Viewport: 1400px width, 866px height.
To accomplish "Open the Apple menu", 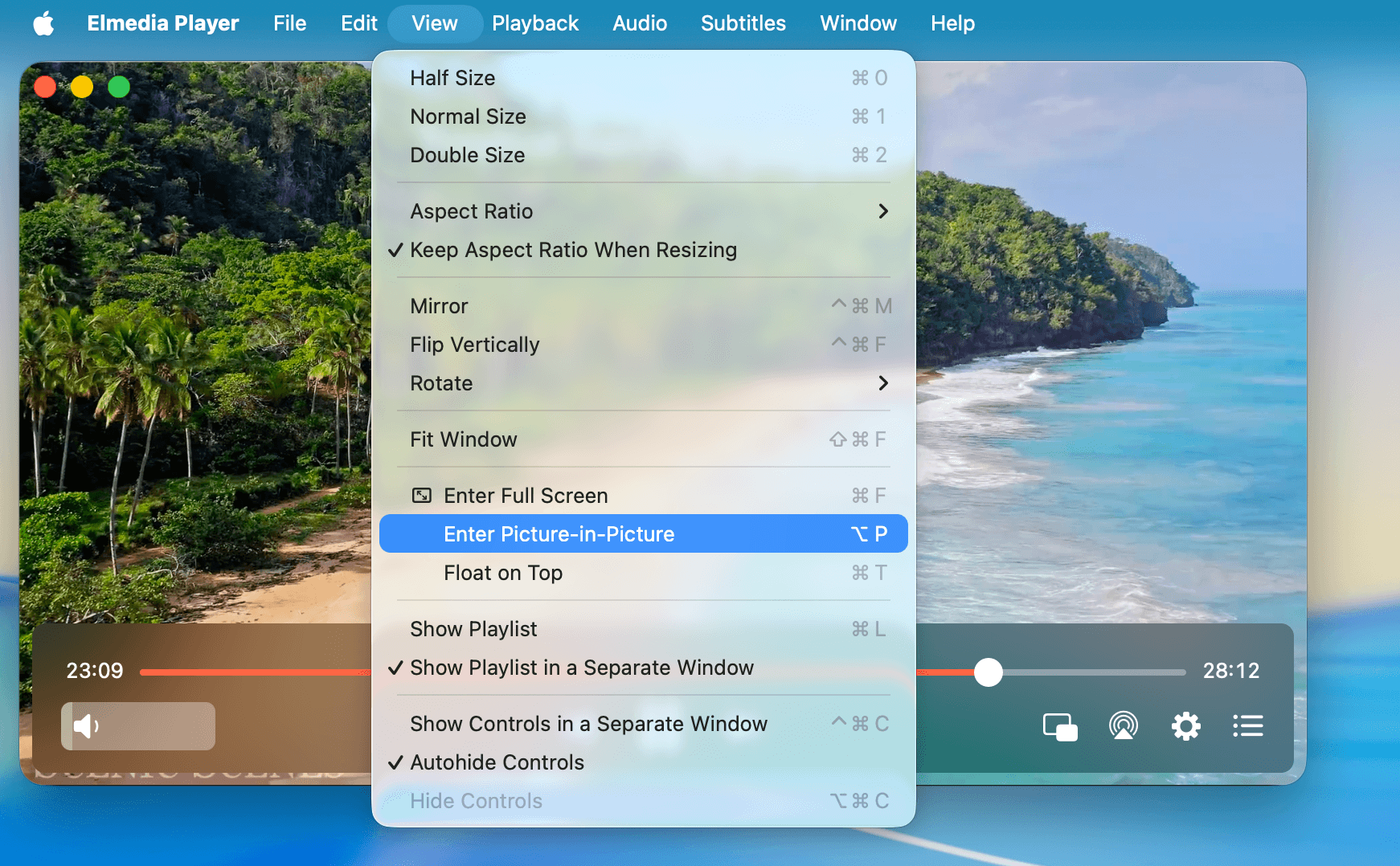I will (x=44, y=23).
